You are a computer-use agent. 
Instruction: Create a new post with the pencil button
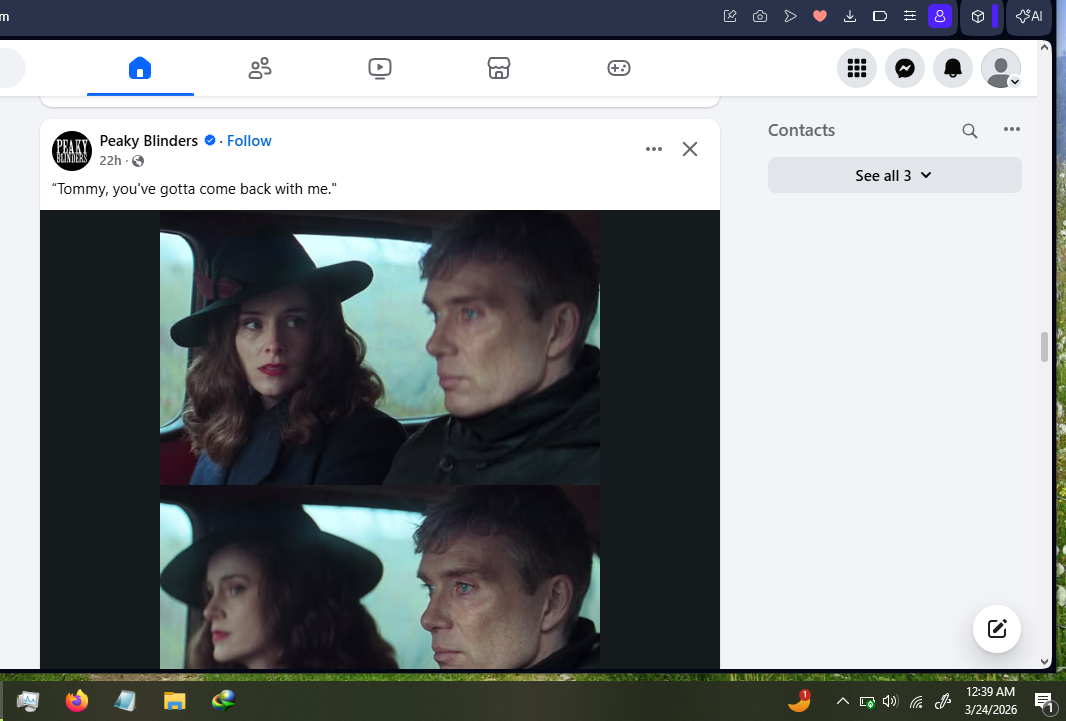(x=996, y=629)
